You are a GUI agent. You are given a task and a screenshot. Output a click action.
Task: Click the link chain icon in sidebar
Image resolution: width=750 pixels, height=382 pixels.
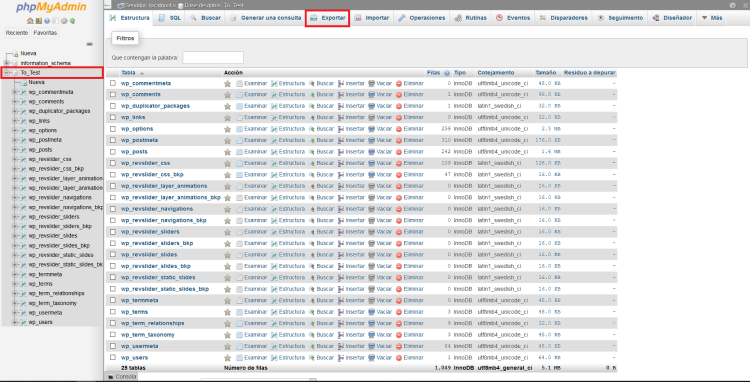click(x=89, y=44)
